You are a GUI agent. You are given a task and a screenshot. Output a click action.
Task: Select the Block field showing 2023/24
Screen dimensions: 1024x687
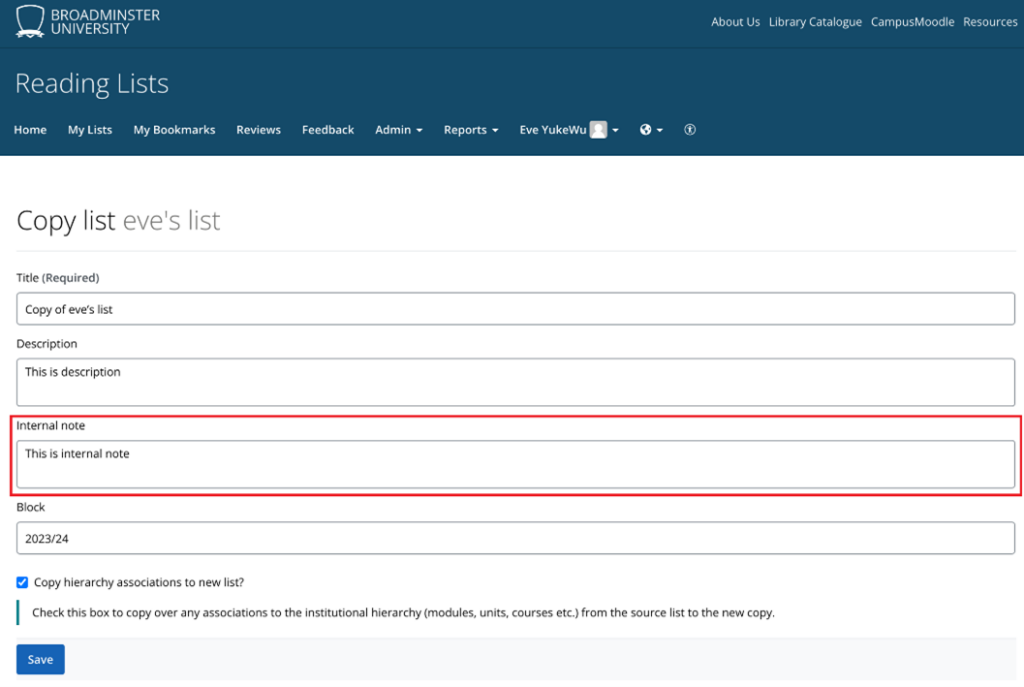515,538
